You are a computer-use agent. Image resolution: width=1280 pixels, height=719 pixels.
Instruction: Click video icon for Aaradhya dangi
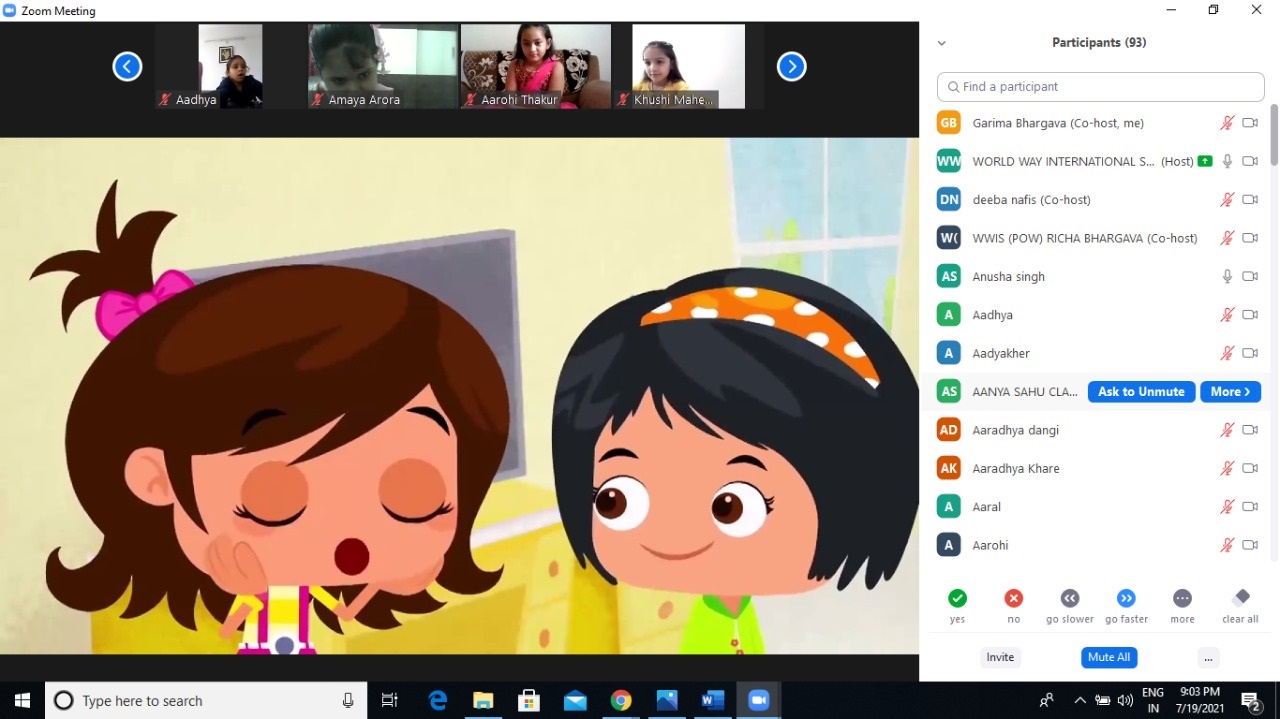point(1250,430)
